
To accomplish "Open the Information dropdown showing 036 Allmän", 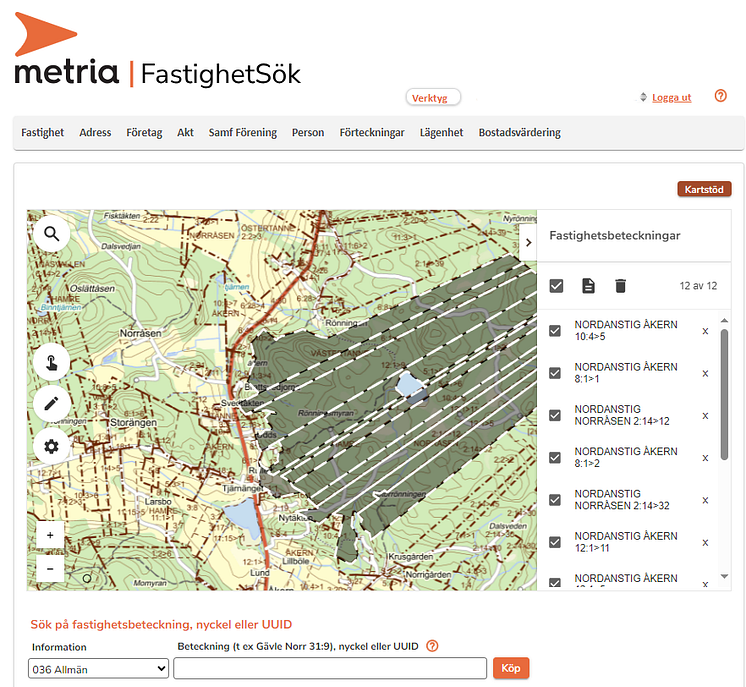I will click(98, 668).
